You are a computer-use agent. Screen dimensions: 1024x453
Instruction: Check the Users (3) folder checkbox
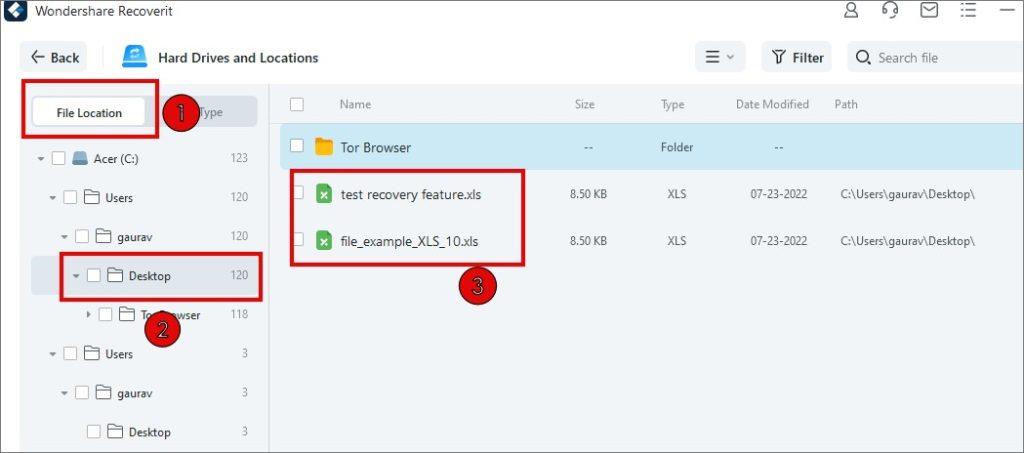click(x=70, y=354)
